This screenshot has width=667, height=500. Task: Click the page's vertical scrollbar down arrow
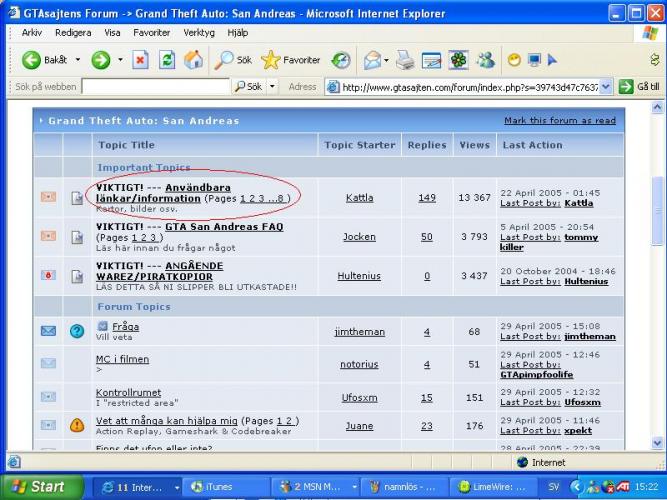tap(657, 443)
